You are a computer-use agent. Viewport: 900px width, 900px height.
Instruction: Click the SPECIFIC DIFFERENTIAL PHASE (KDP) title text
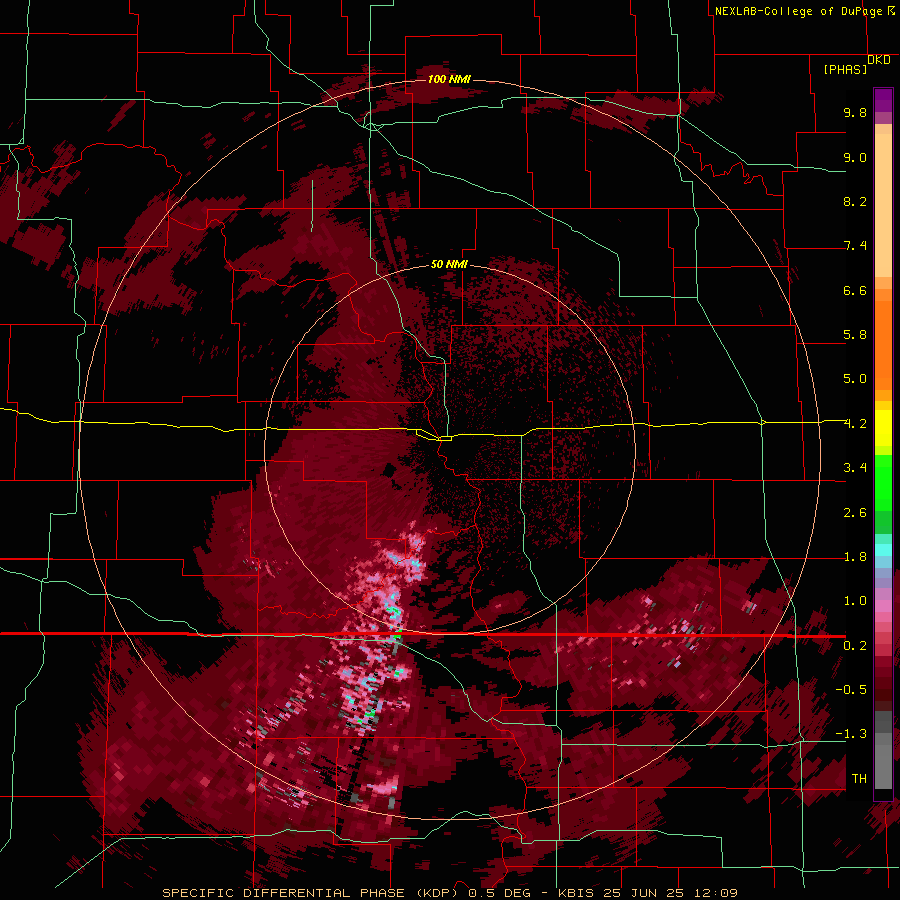click(312, 893)
